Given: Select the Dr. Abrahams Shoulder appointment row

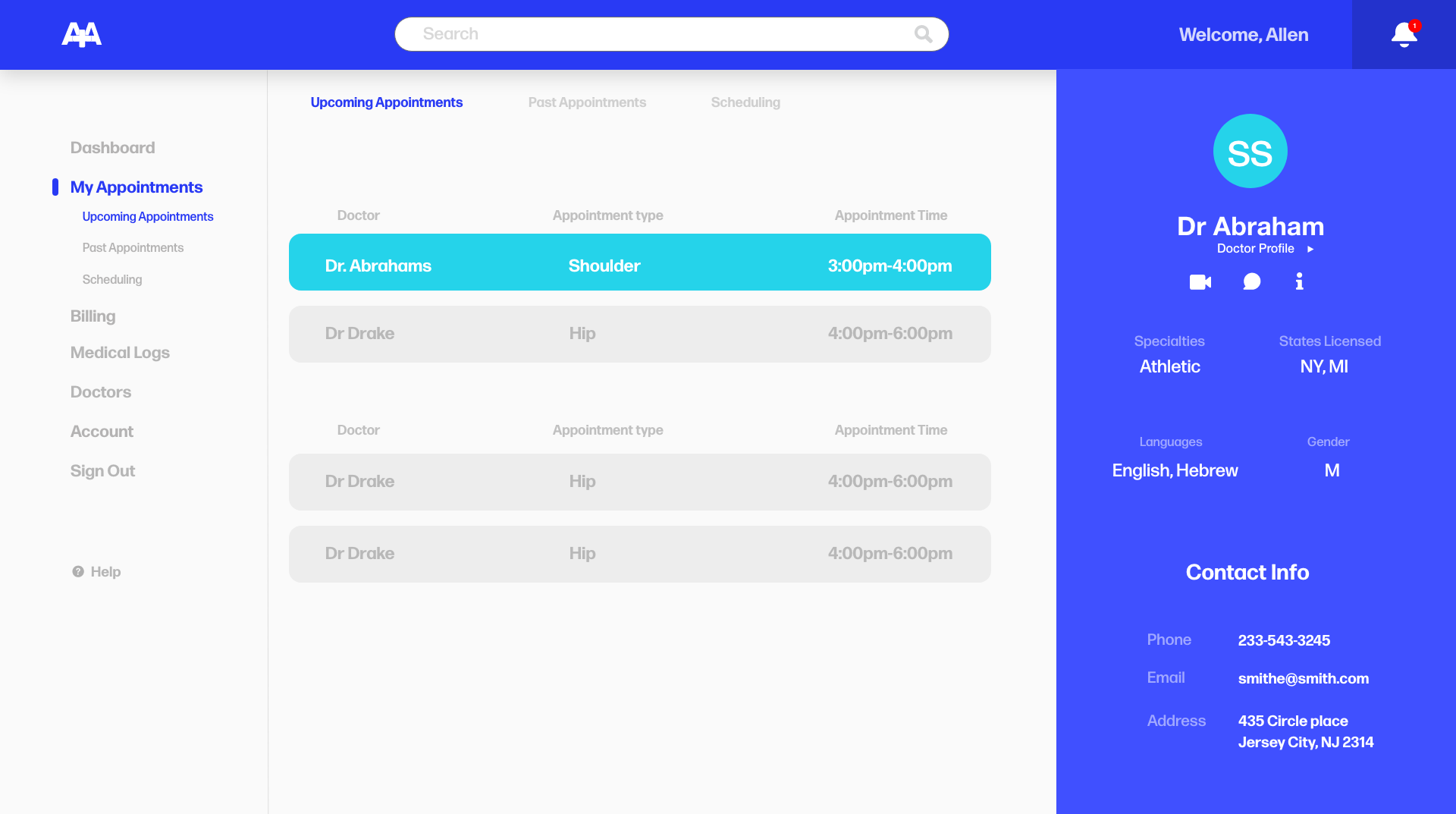Looking at the screenshot, I should pos(639,262).
